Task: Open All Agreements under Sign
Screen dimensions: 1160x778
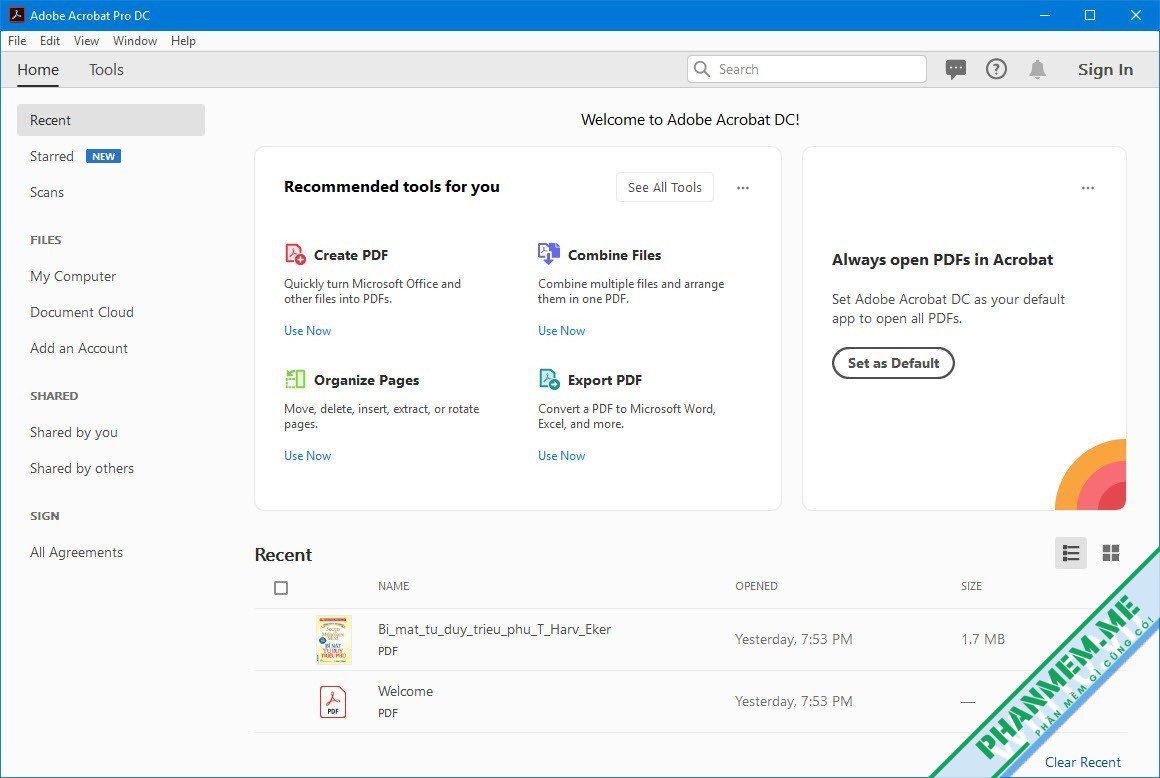Action: coord(76,552)
